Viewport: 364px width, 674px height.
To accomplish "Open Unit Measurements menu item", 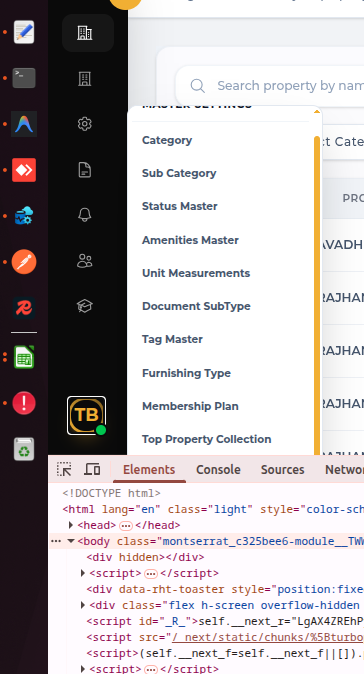I will [x=196, y=273].
